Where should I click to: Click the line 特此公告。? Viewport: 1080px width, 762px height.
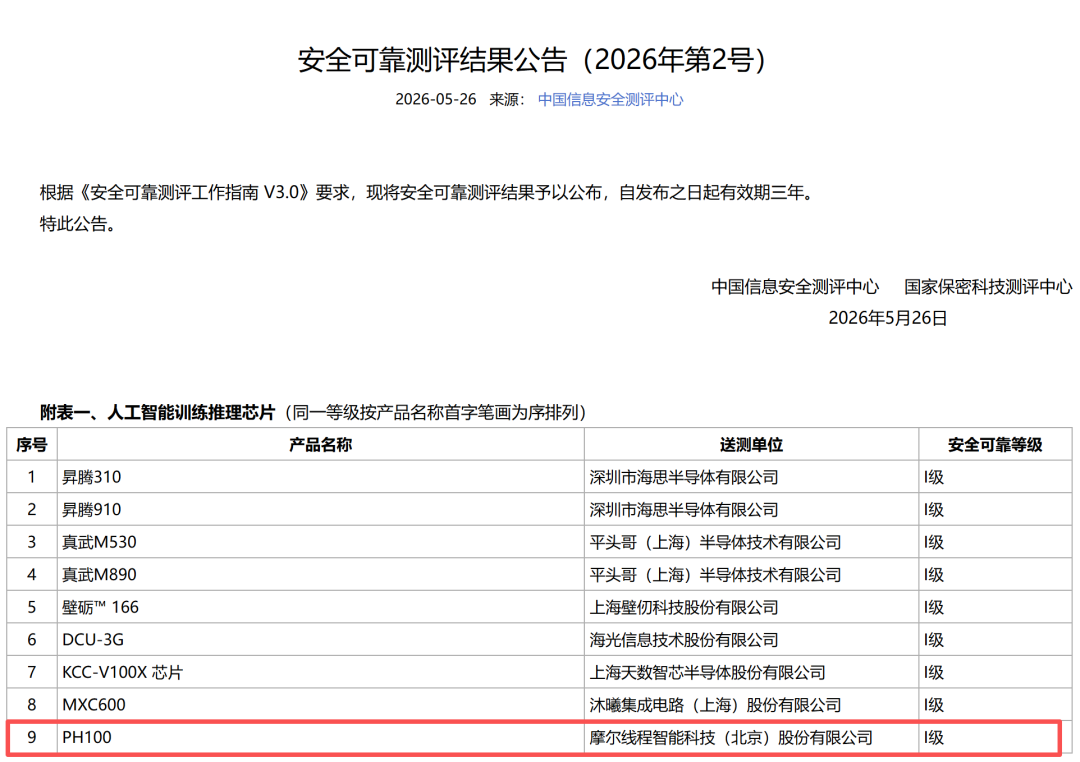78,224
